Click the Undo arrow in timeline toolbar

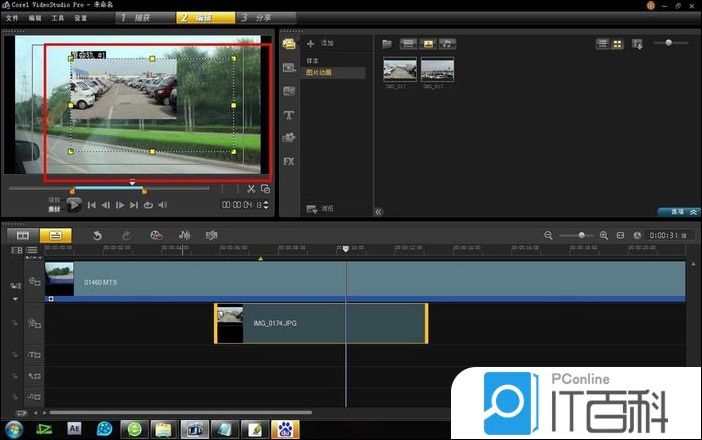(x=97, y=235)
